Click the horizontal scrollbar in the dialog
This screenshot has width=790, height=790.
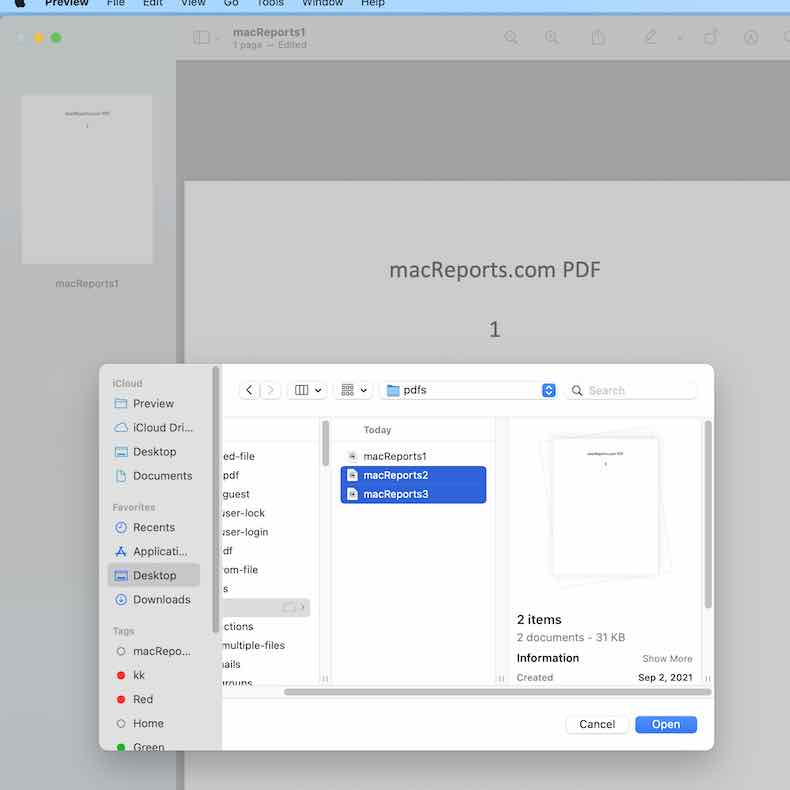[x=497, y=692]
